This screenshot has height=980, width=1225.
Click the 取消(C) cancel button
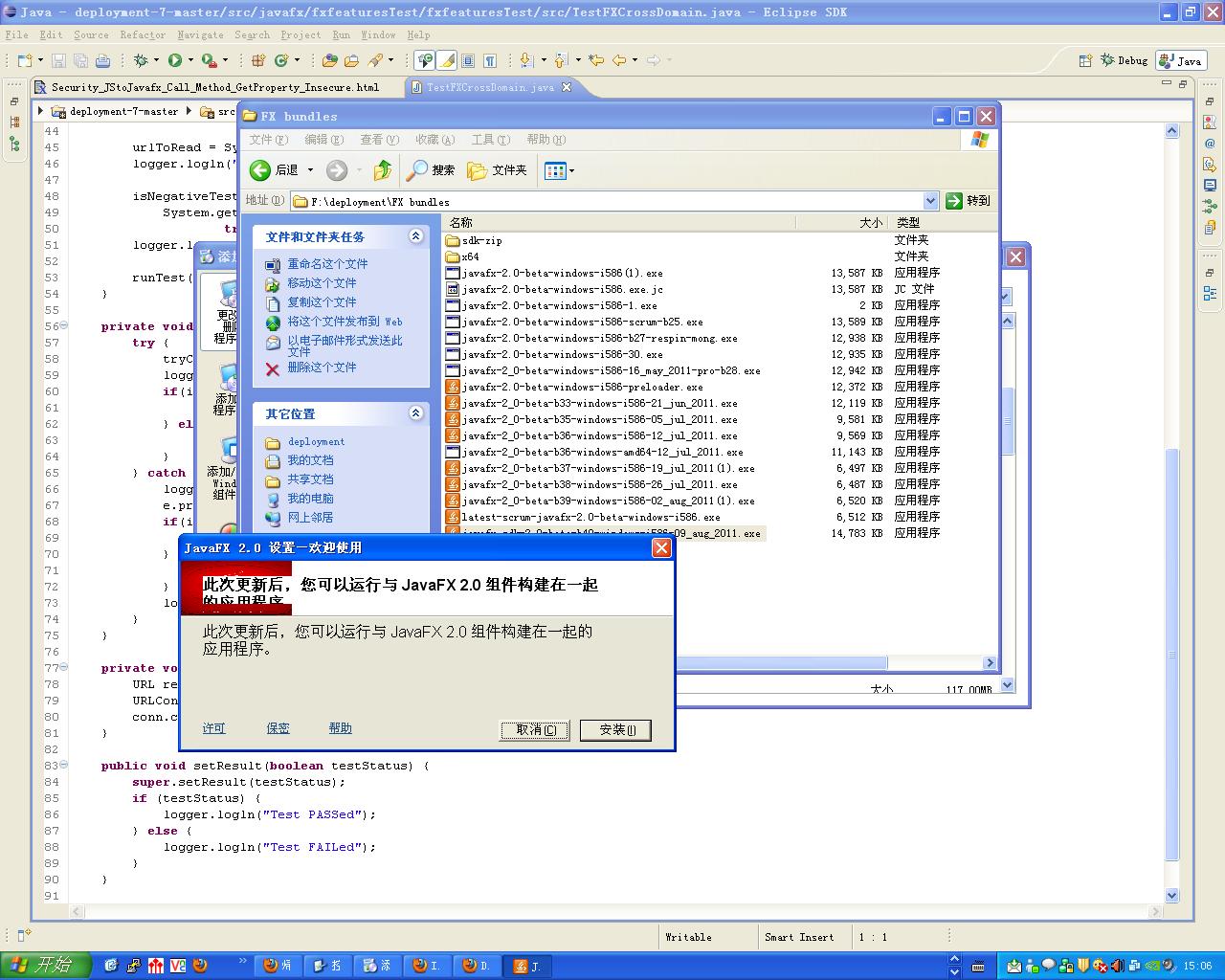coord(535,730)
